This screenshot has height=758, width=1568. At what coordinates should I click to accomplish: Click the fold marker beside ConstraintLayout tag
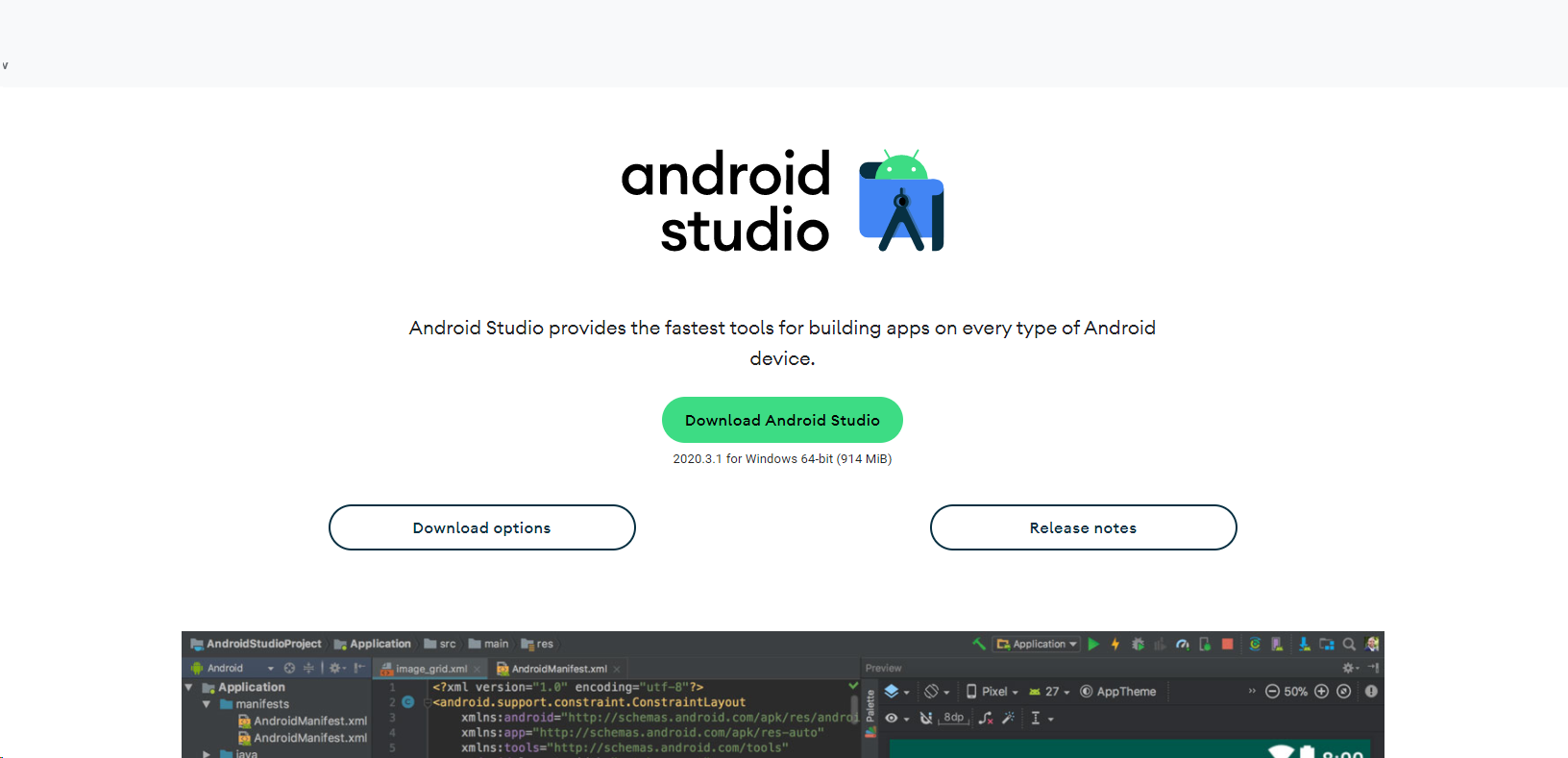point(428,703)
